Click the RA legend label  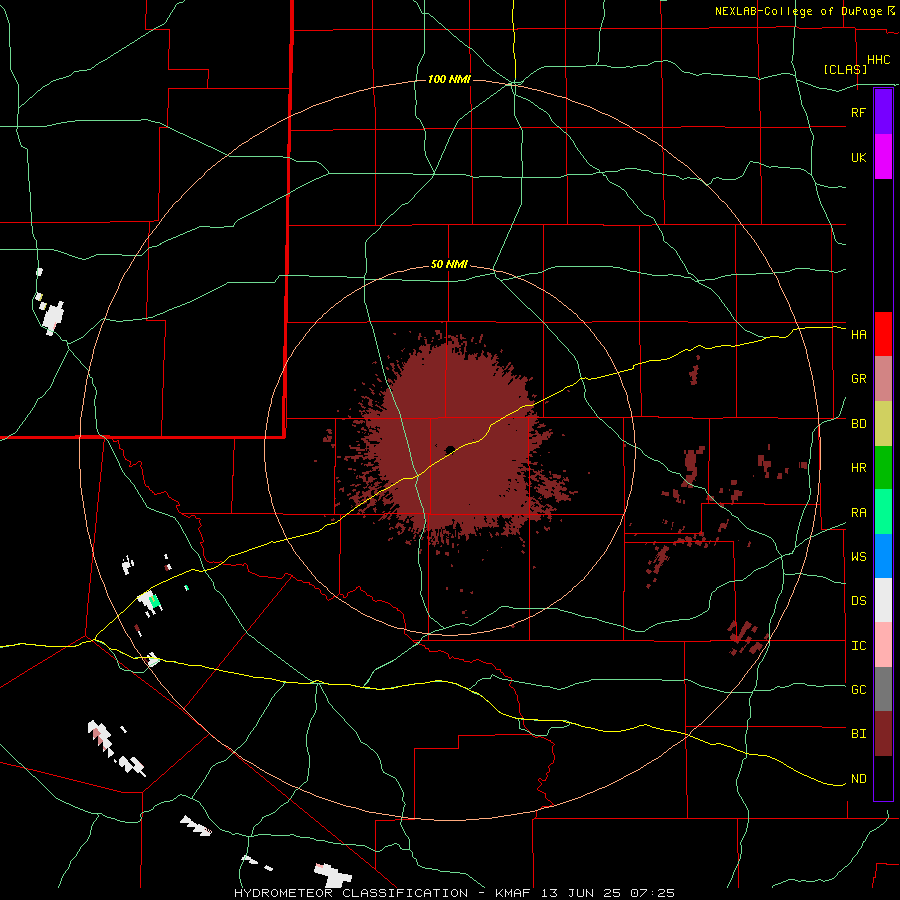click(x=858, y=513)
